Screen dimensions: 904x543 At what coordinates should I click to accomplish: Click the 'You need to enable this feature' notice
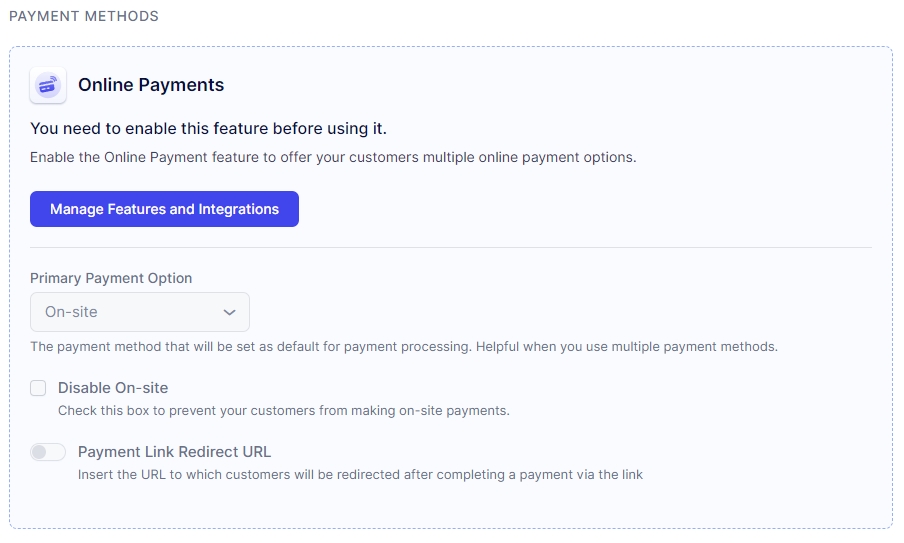tap(208, 128)
